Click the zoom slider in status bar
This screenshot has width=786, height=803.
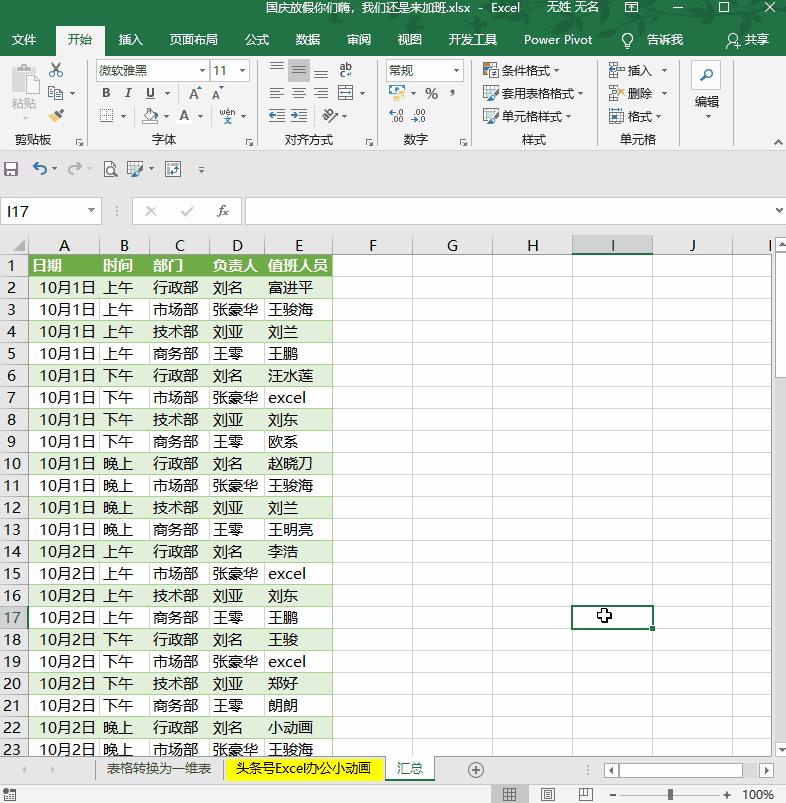click(x=670, y=794)
